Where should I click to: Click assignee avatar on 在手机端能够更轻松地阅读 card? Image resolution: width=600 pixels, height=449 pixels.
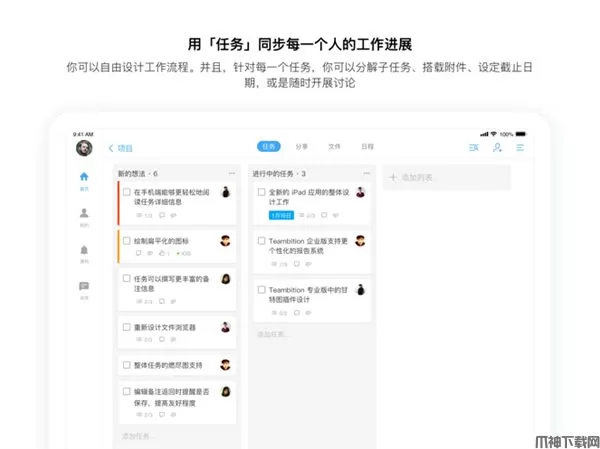tap(226, 192)
